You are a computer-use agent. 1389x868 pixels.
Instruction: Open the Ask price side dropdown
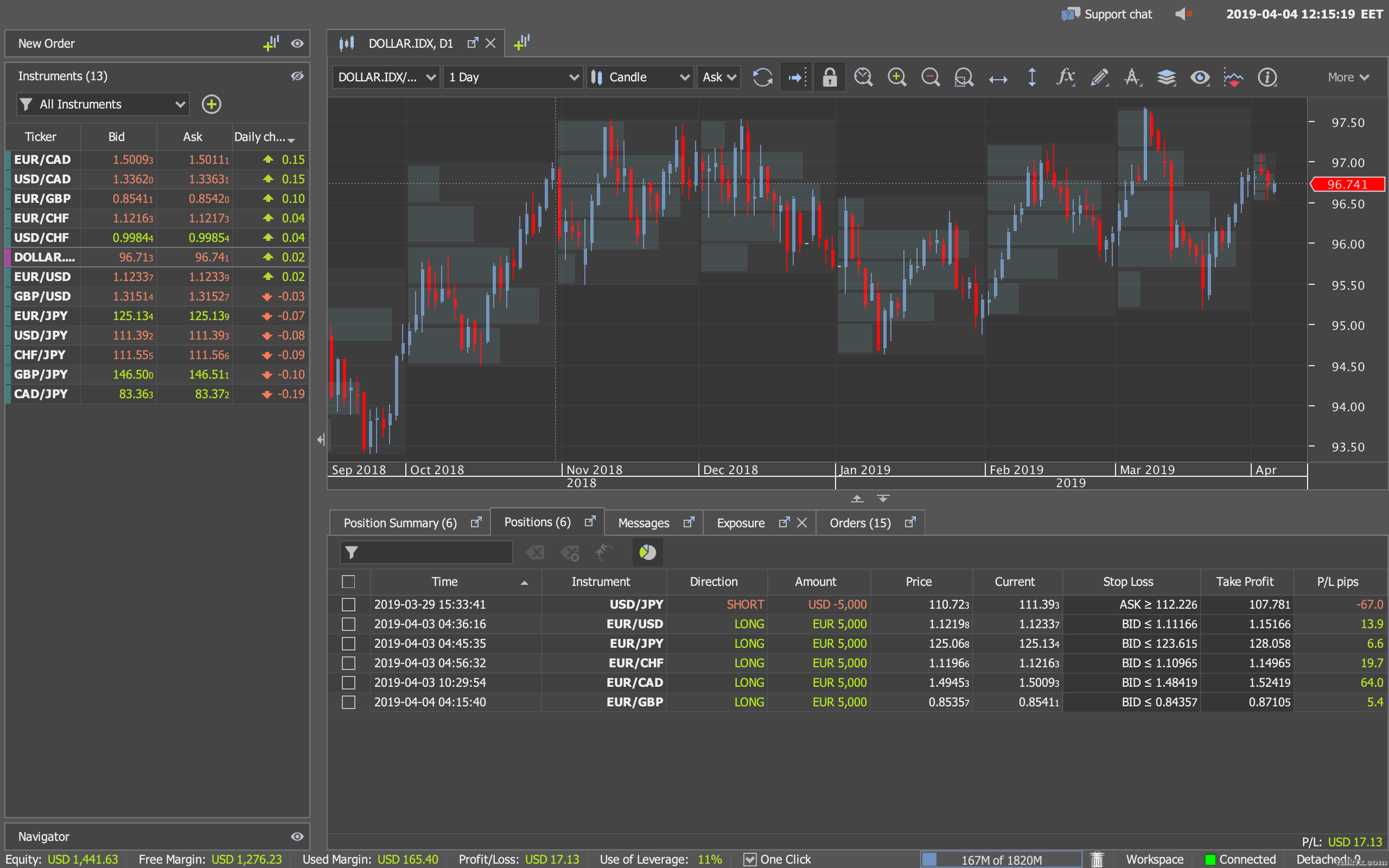[x=718, y=77]
